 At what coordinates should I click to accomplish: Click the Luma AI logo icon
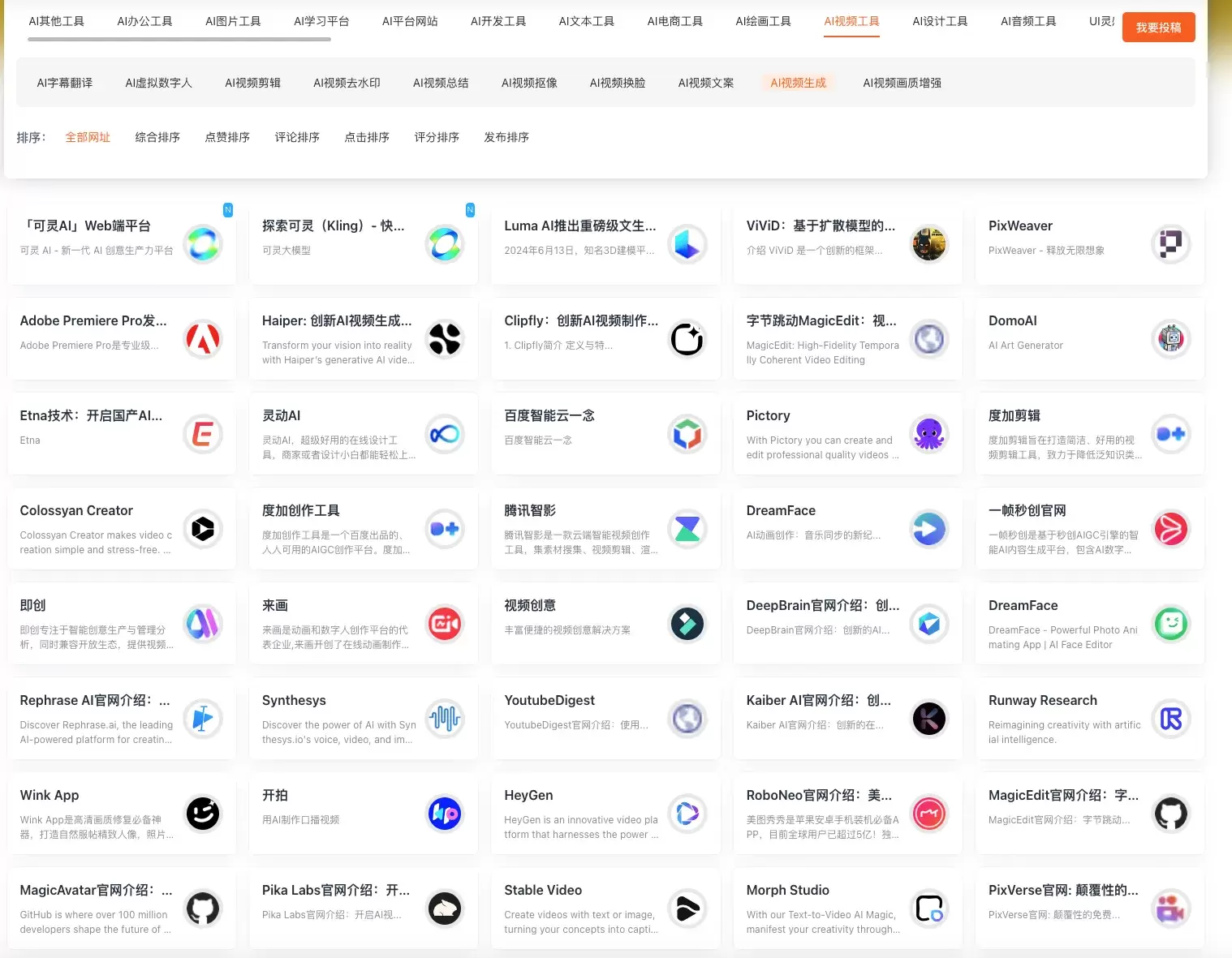(687, 244)
